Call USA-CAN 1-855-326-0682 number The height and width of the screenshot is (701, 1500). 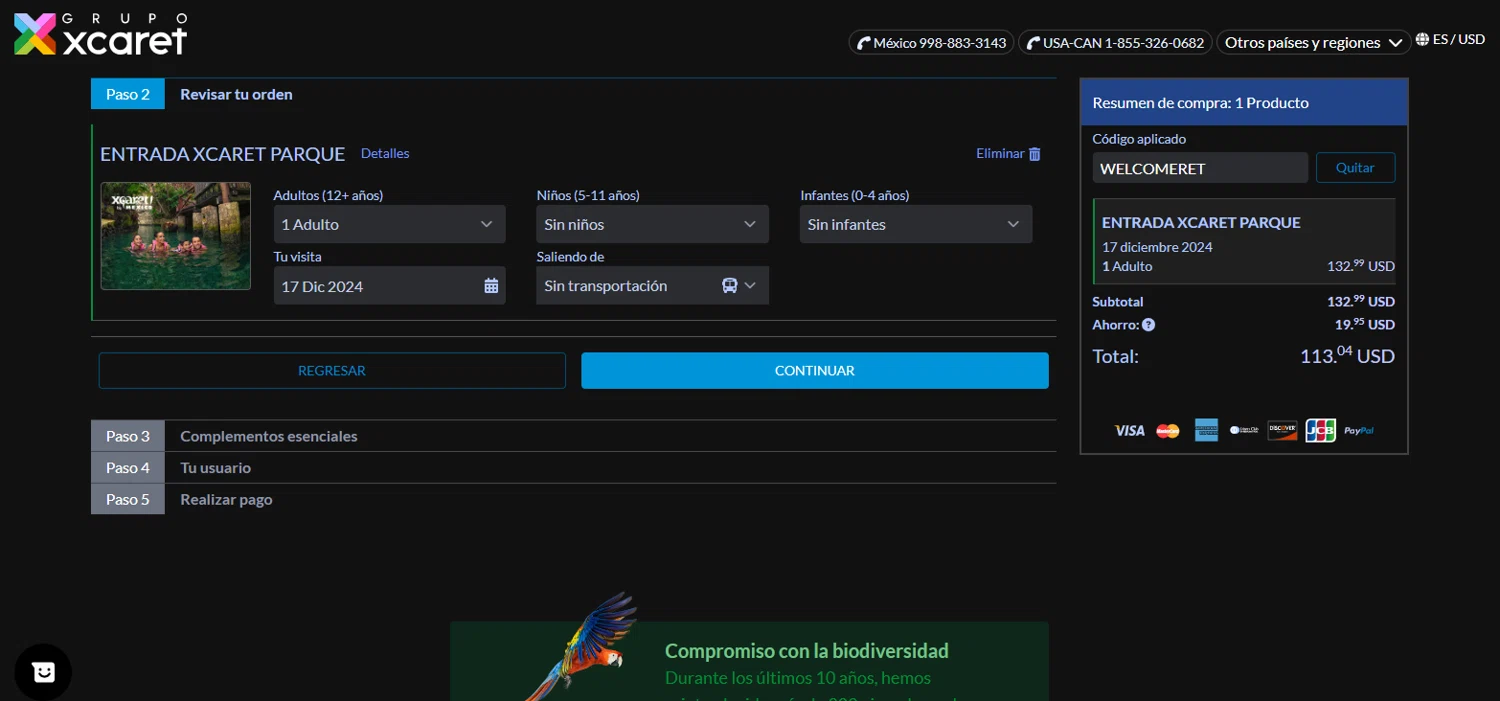1116,42
